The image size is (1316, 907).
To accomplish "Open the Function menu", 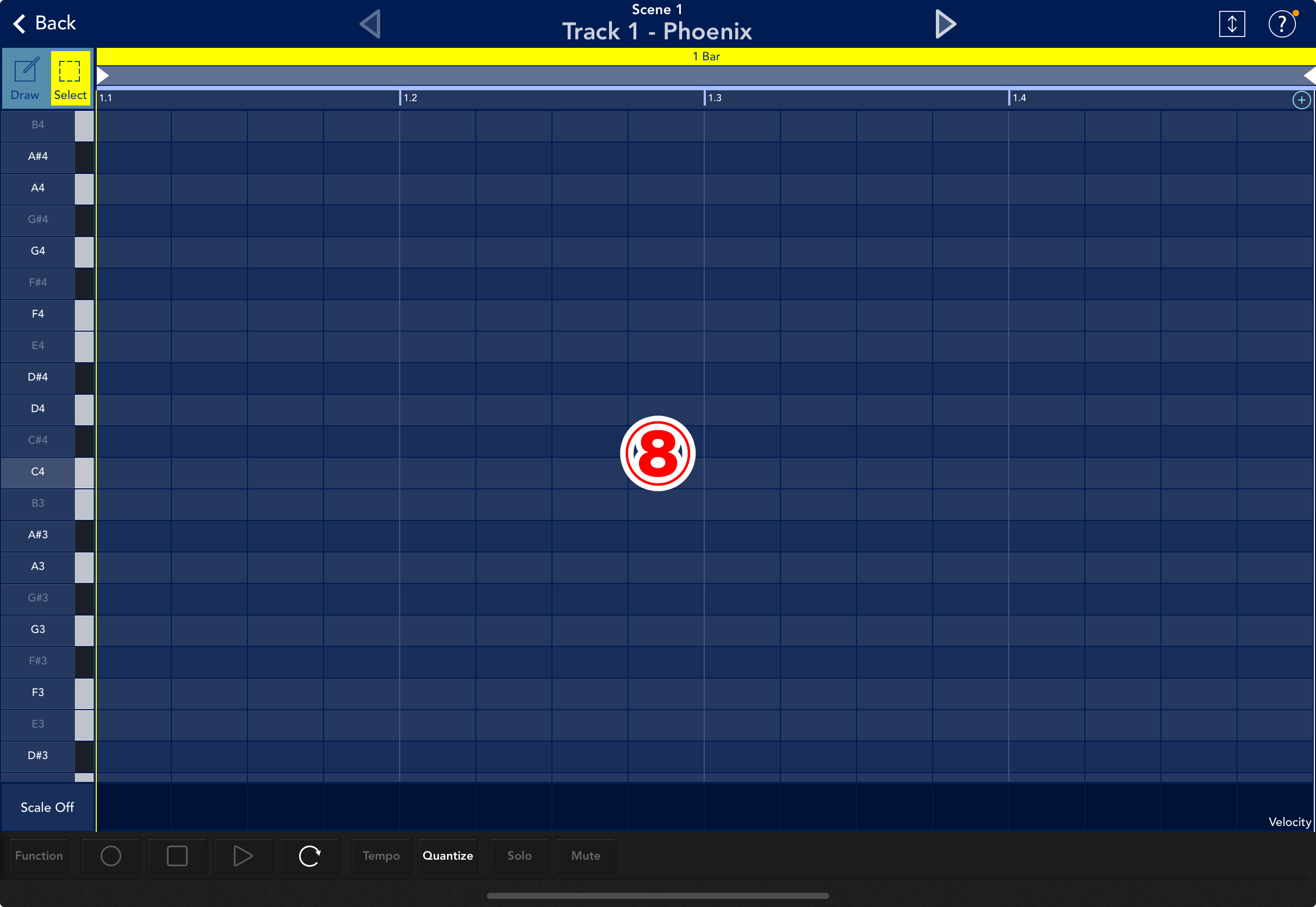I will coord(39,856).
